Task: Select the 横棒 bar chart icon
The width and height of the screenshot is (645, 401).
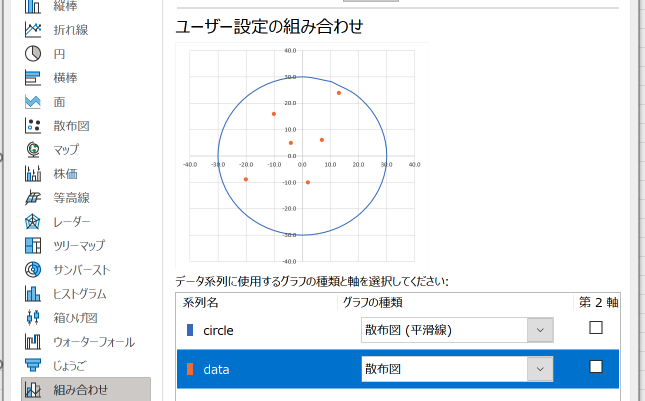Action: (x=33, y=78)
